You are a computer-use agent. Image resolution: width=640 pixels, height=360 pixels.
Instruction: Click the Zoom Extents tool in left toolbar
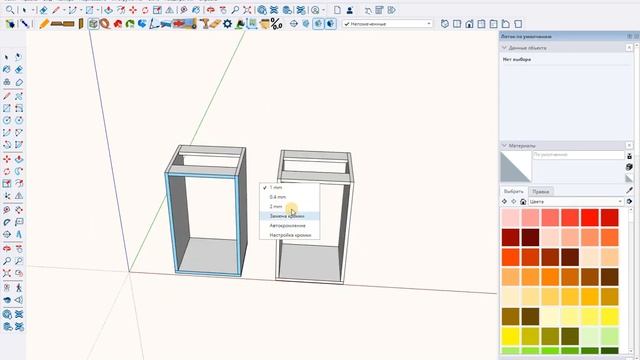7,273
